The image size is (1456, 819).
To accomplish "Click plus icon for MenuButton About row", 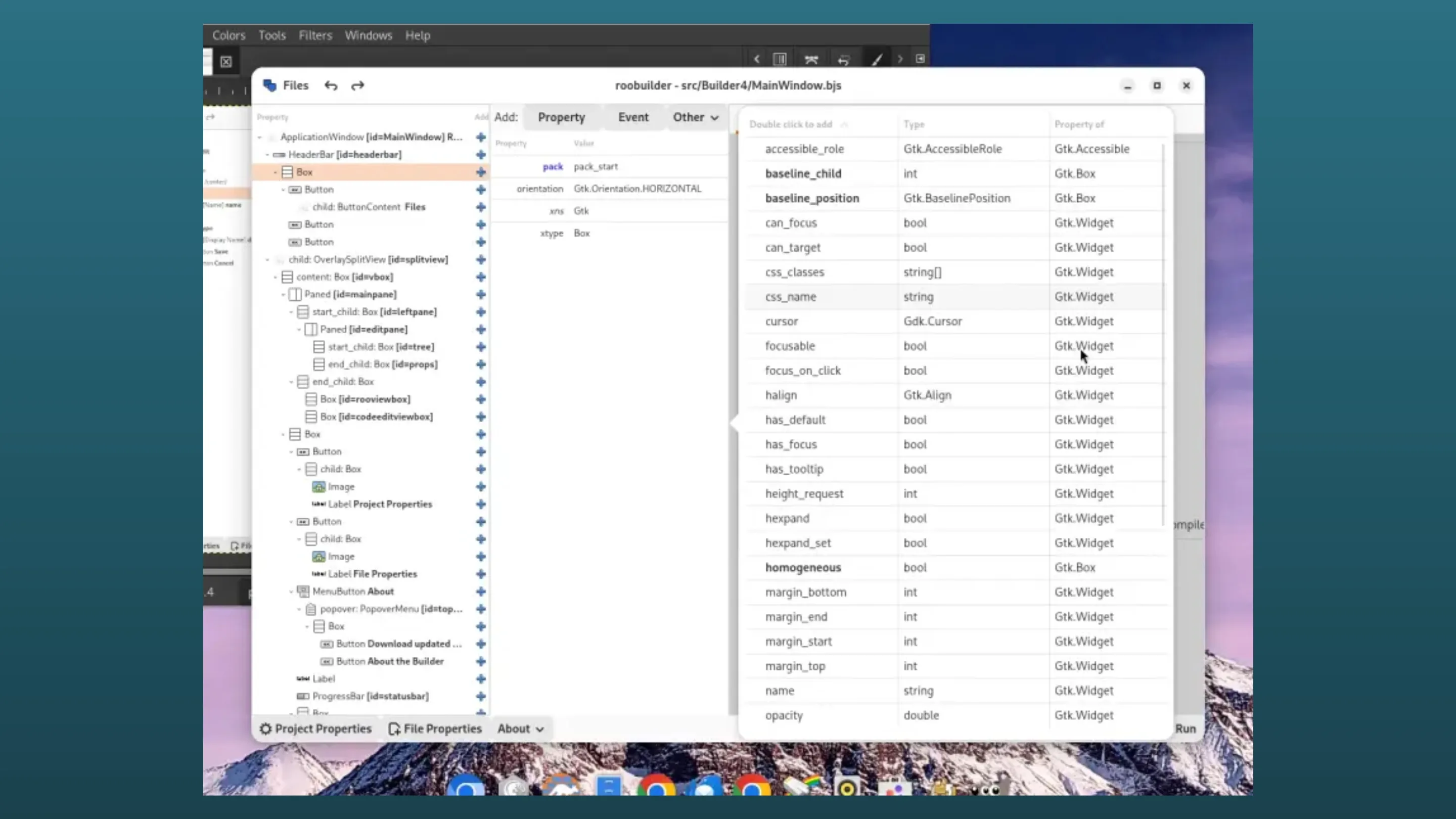I will tap(481, 591).
